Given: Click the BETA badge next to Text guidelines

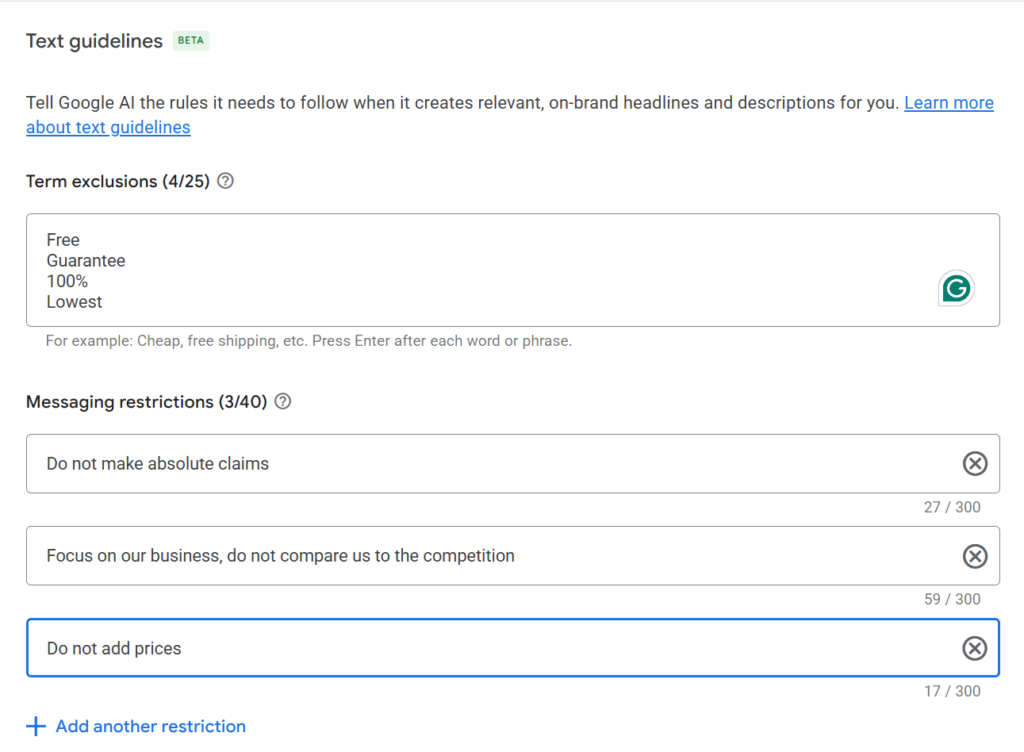Looking at the screenshot, I should (x=190, y=40).
